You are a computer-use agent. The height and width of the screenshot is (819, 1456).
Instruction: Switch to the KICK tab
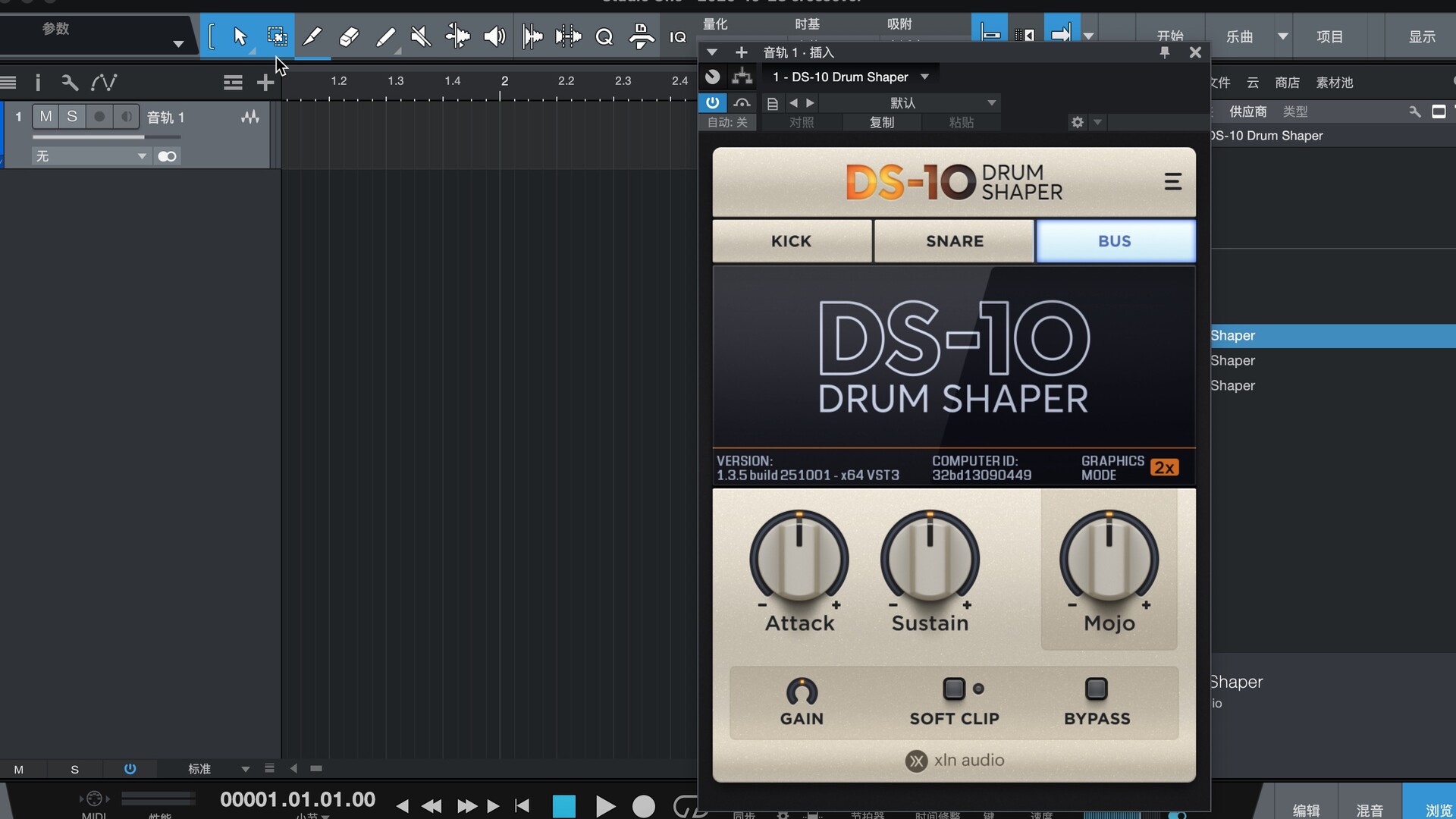(792, 241)
